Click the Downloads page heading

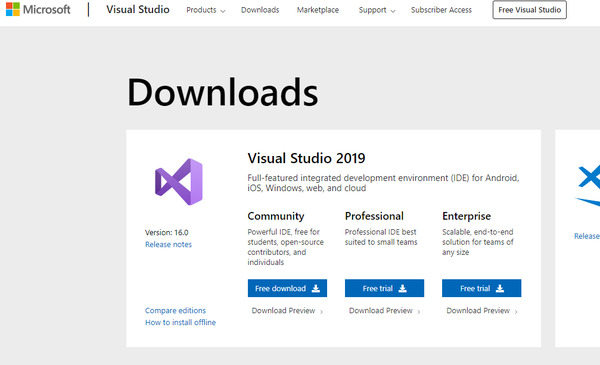223,92
